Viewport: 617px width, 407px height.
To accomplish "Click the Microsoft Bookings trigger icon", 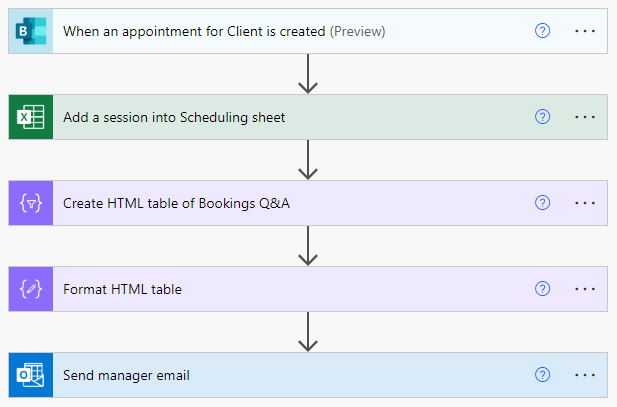I will tap(31, 31).
